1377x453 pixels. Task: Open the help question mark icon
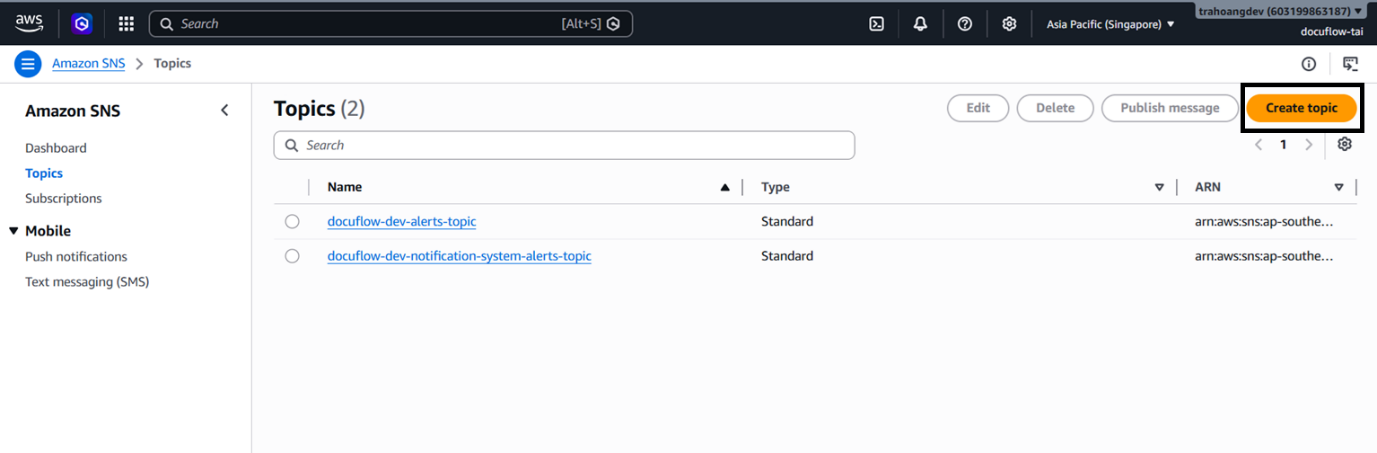tap(965, 23)
